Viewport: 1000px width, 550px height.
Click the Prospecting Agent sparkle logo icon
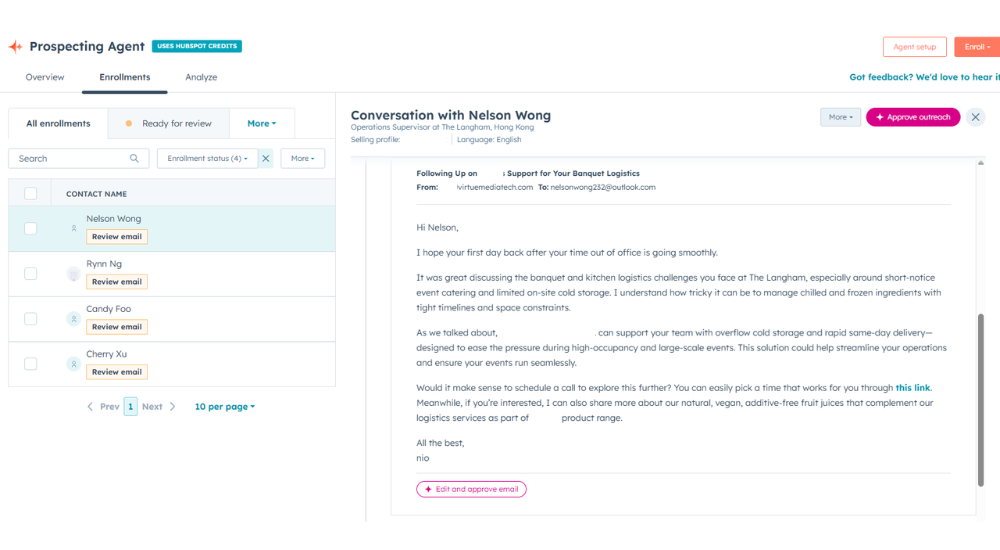point(15,47)
